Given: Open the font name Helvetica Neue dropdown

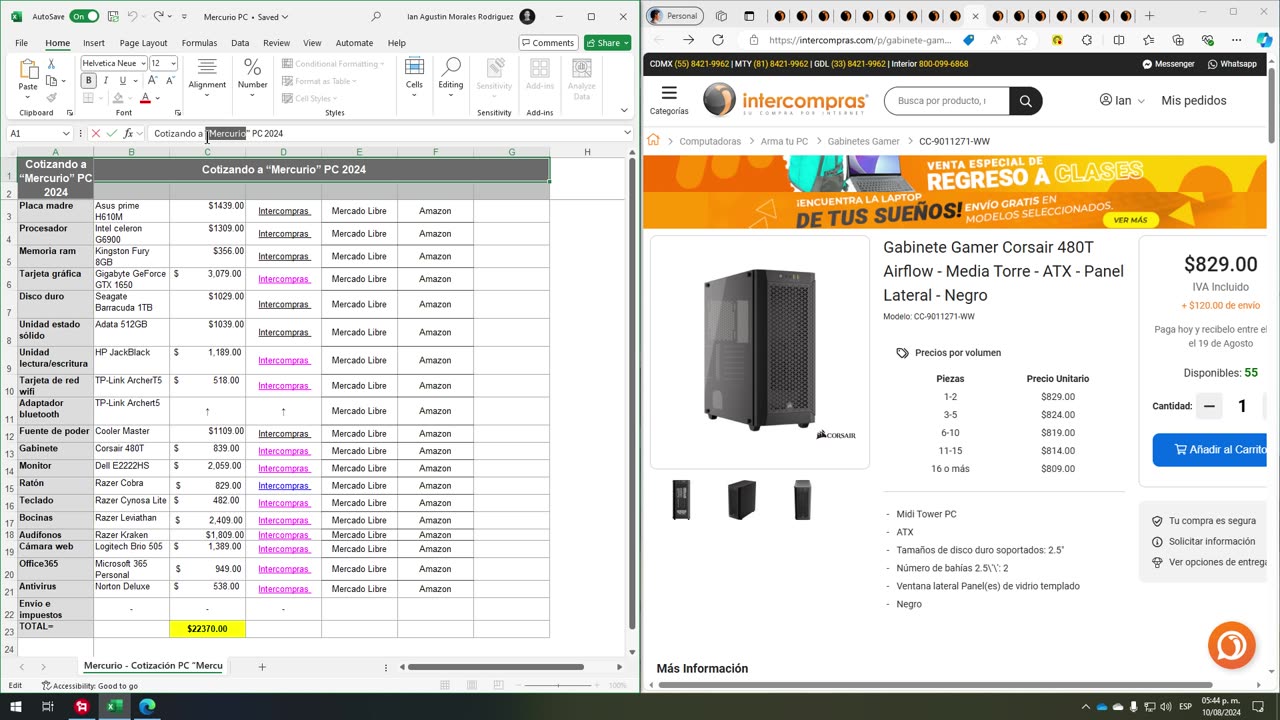Looking at the screenshot, I should coord(144,64).
